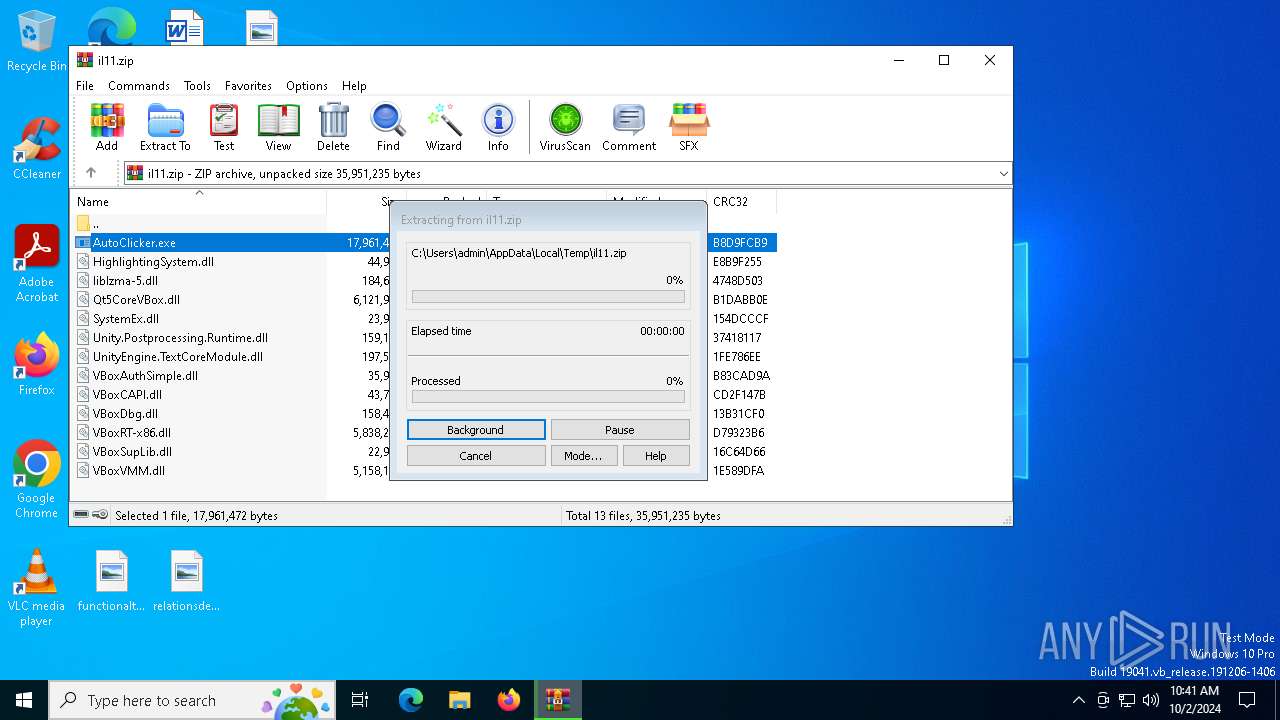Go up one folder level arrow
The image size is (1280, 720).
pyautogui.click(x=91, y=173)
